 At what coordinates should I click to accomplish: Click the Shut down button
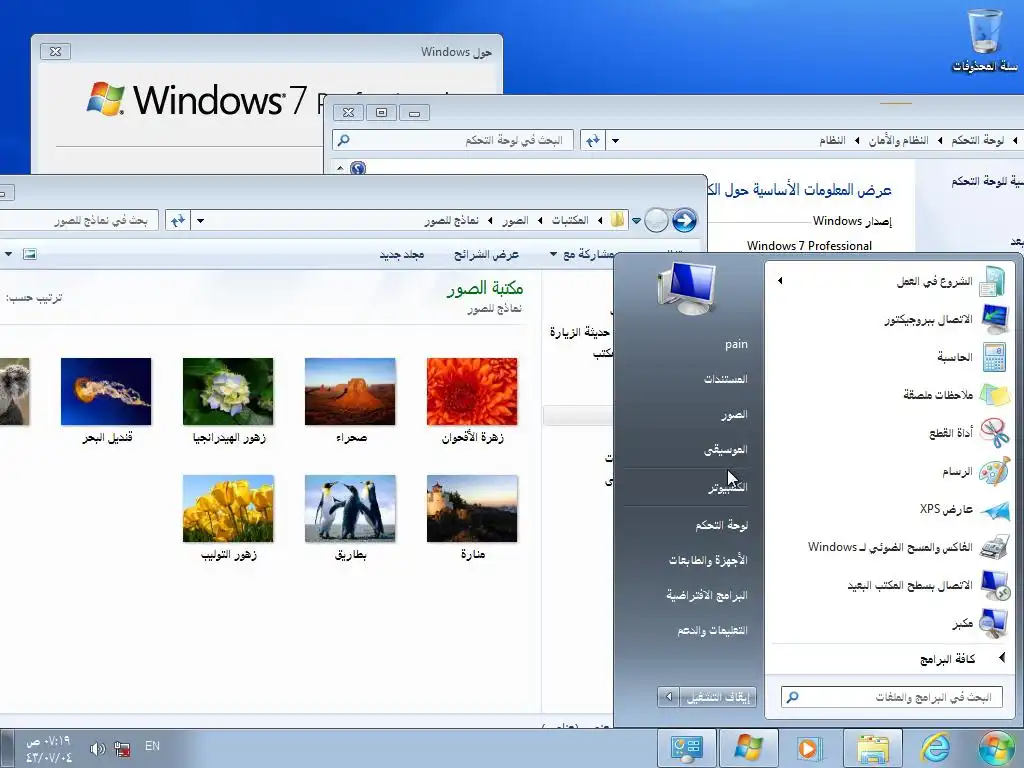point(718,697)
